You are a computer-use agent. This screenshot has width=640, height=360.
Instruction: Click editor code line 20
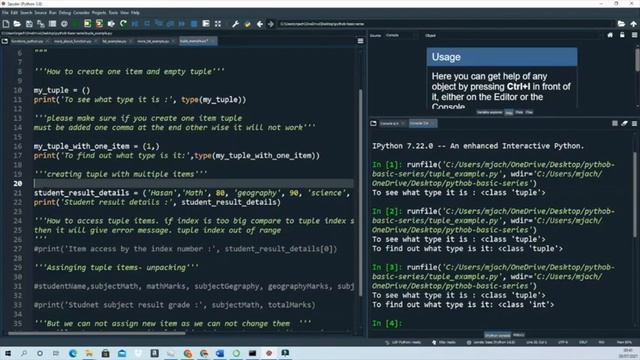(193, 184)
